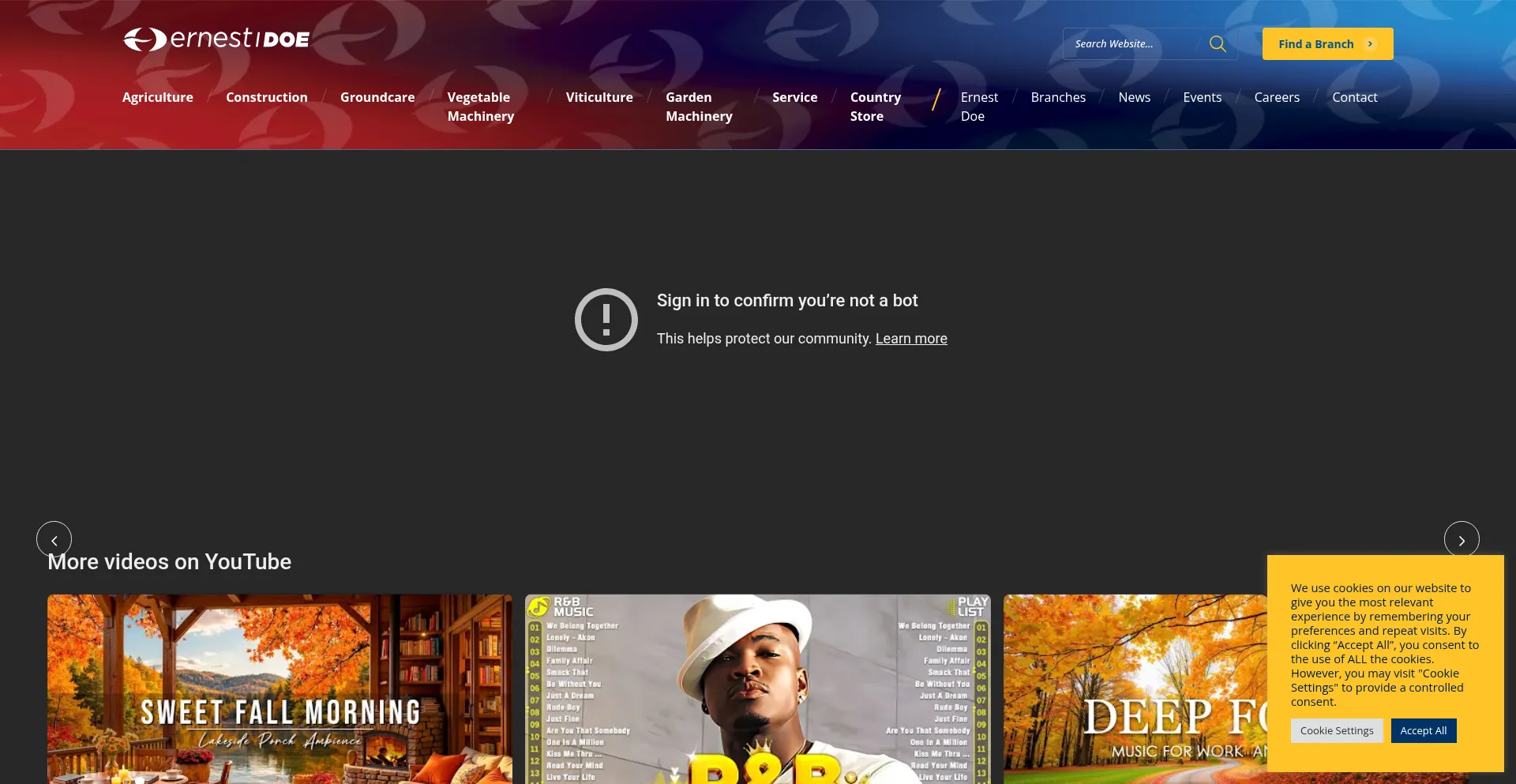The image size is (1516, 784).
Task: Open the Branches link
Action: coord(1057,97)
